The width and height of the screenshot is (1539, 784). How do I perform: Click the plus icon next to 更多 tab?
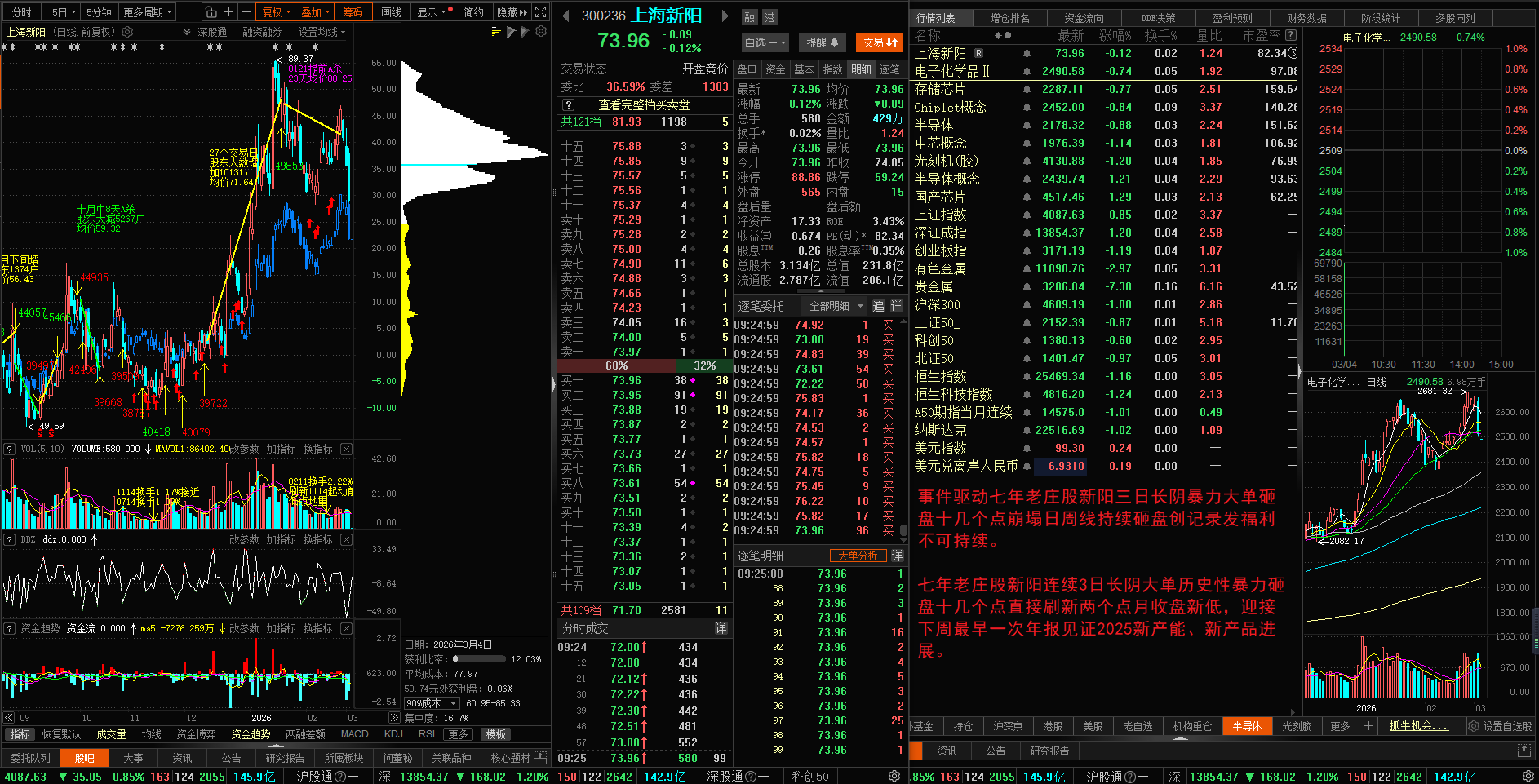click(1368, 726)
